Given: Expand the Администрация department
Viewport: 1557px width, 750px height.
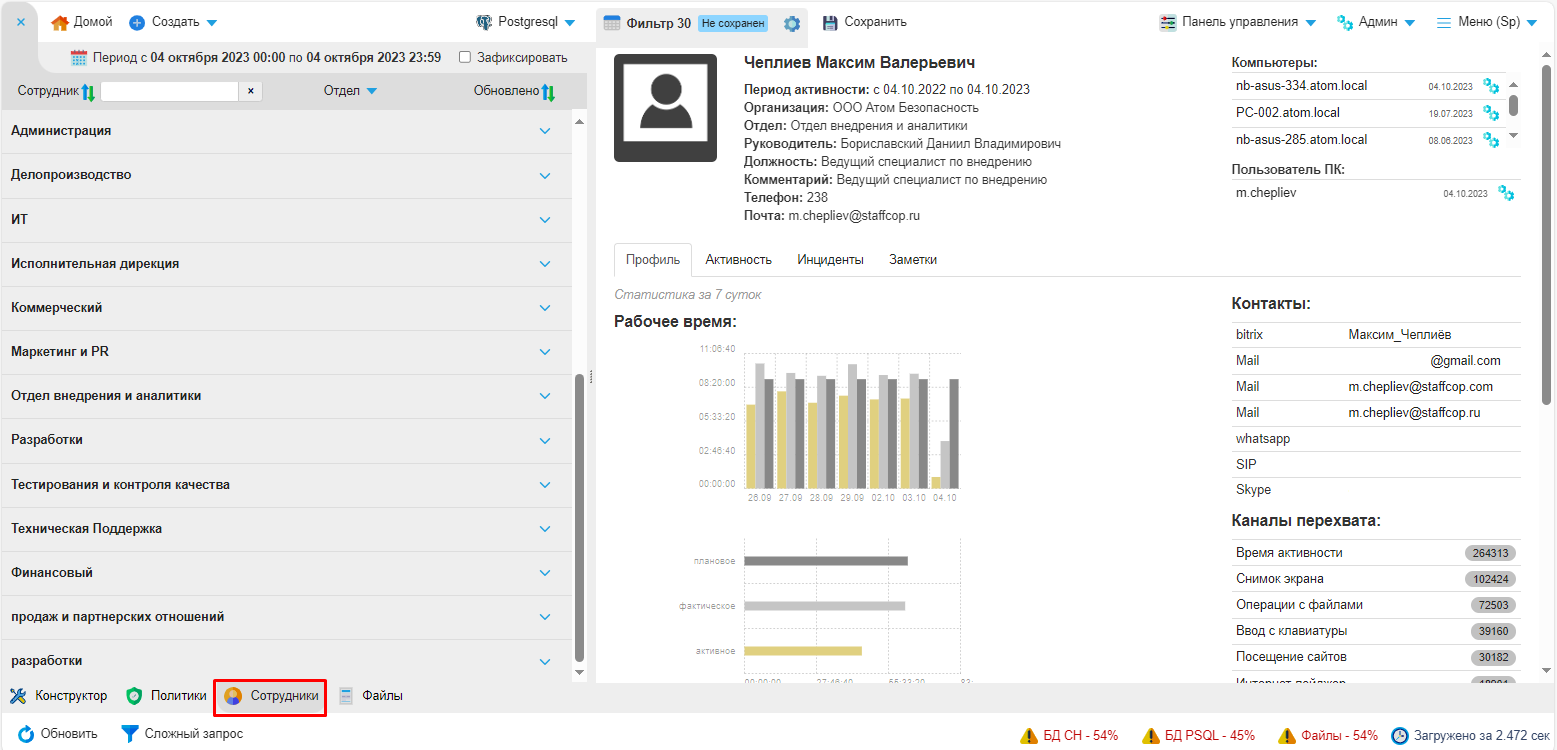Looking at the screenshot, I should tap(545, 131).
